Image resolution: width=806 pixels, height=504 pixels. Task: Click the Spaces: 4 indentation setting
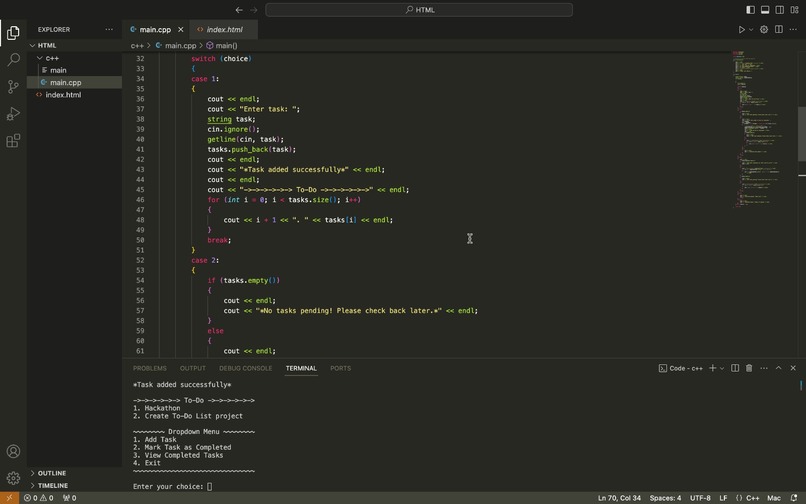coord(665,498)
